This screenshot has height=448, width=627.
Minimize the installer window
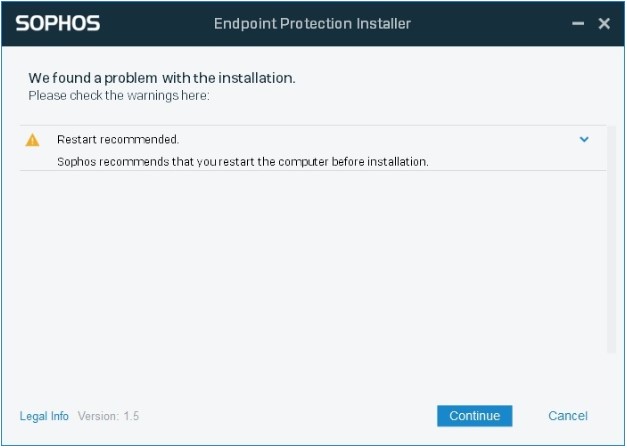(x=579, y=23)
